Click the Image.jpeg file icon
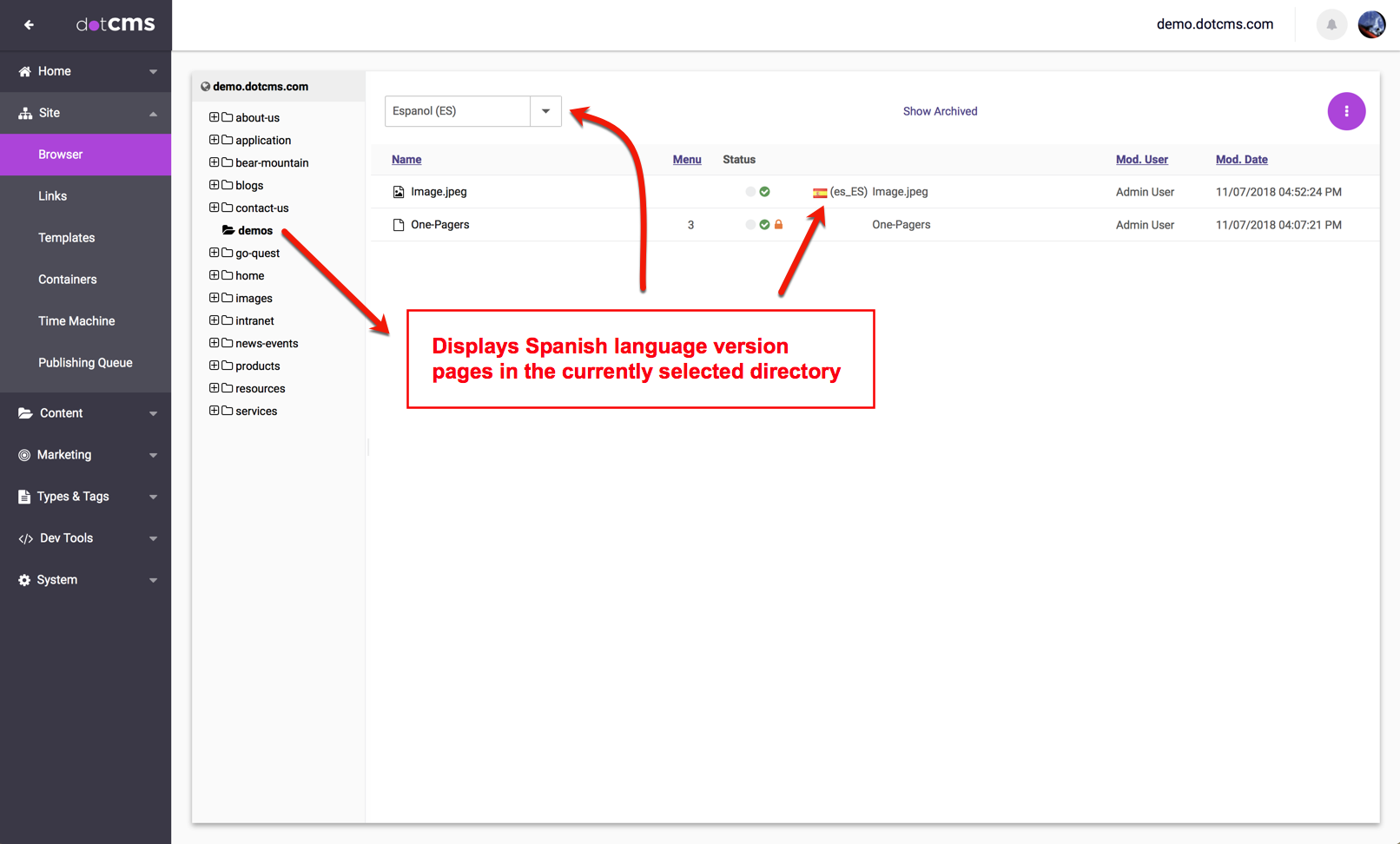Image resolution: width=1400 pixels, height=844 pixels. click(x=399, y=192)
